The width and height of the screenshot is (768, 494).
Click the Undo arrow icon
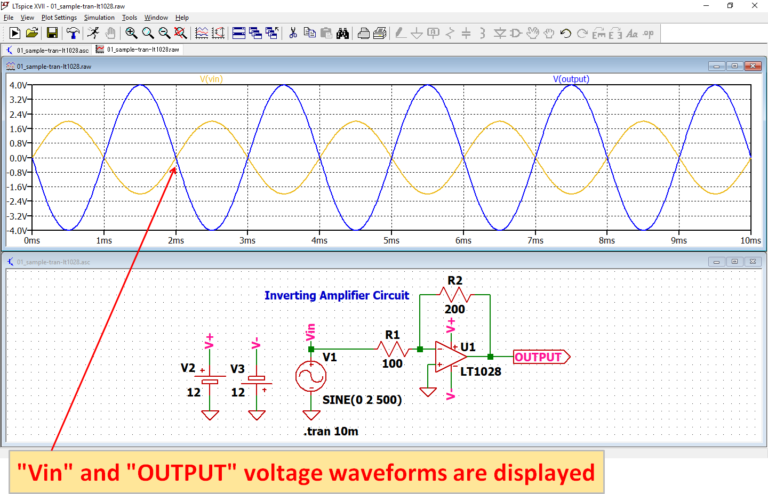pos(566,33)
